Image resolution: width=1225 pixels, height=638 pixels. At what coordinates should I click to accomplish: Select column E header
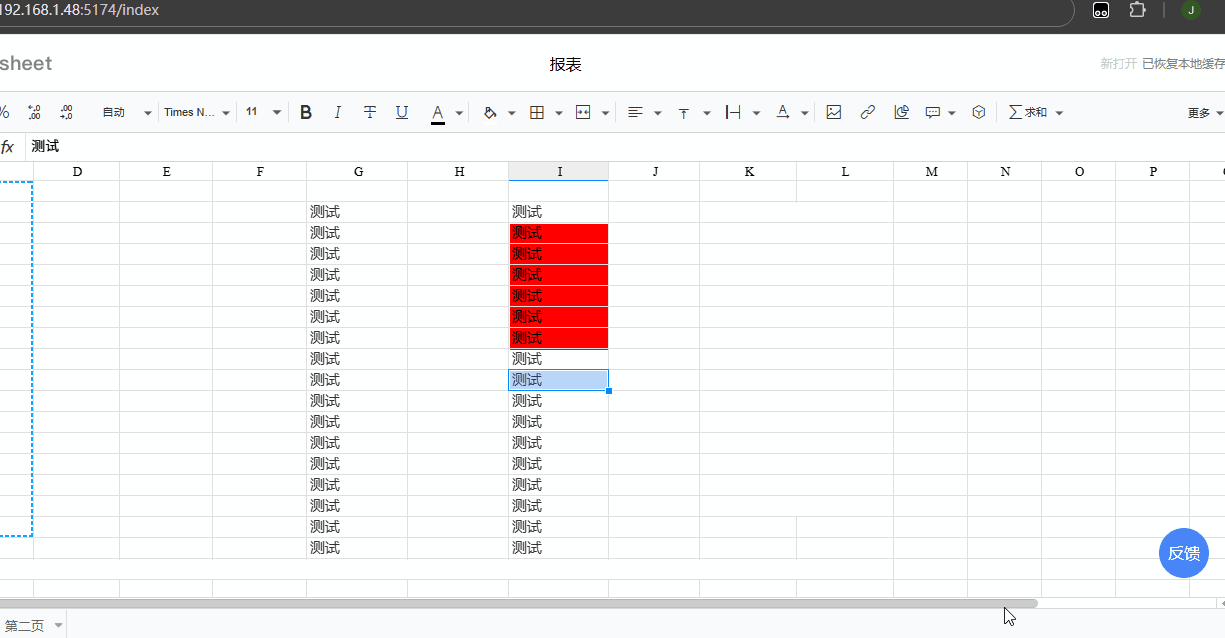166,172
